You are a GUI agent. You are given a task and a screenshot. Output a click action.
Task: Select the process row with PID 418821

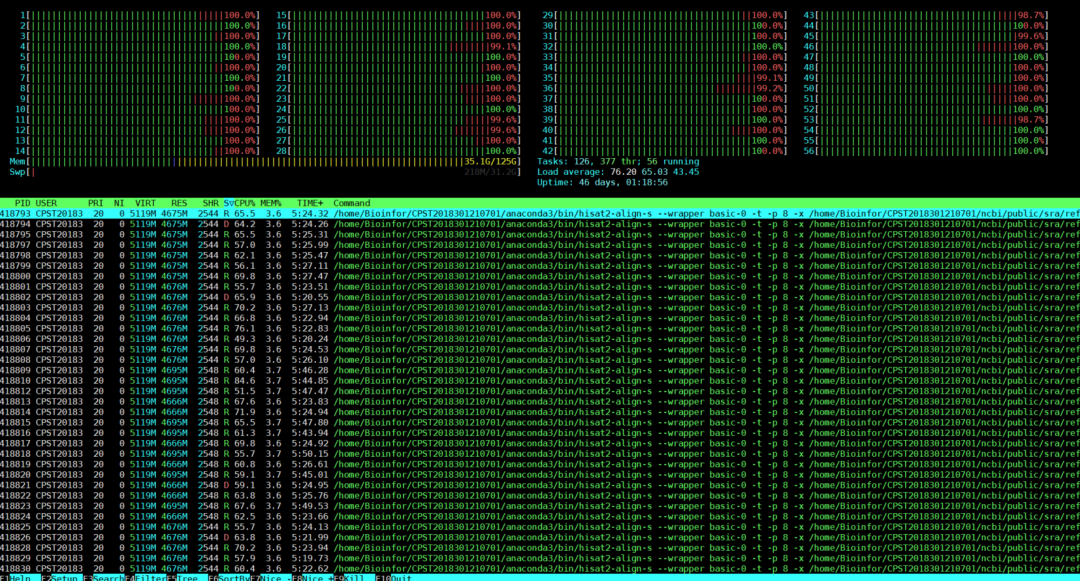[540, 485]
